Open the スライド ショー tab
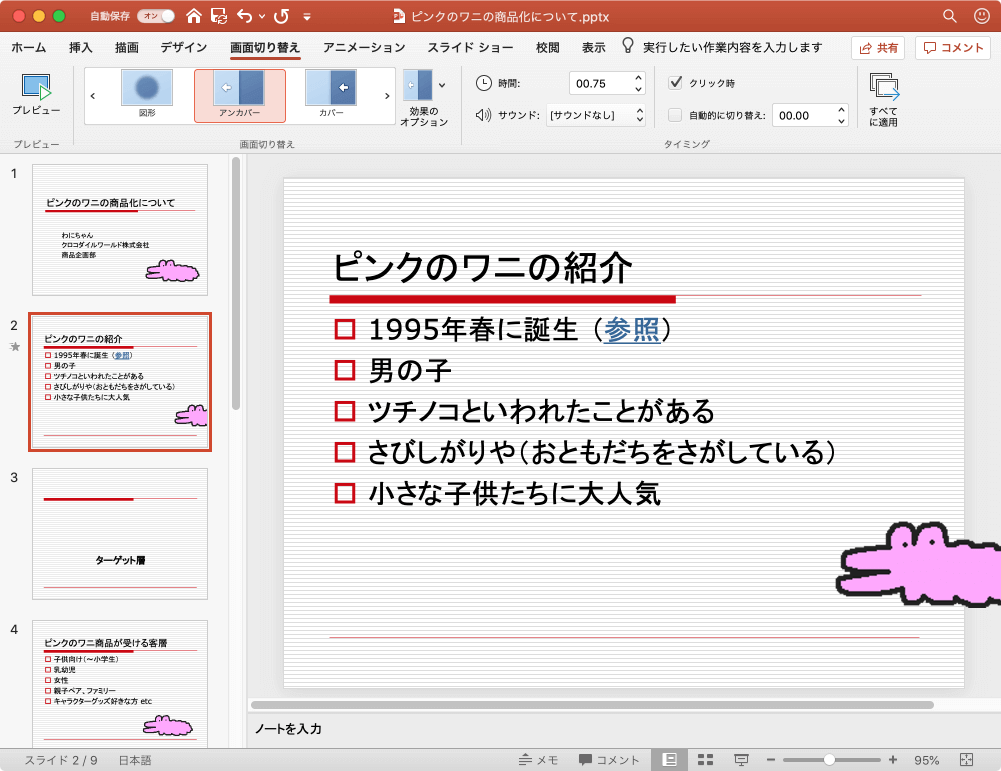This screenshot has height=771, width=1001. (470, 47)
